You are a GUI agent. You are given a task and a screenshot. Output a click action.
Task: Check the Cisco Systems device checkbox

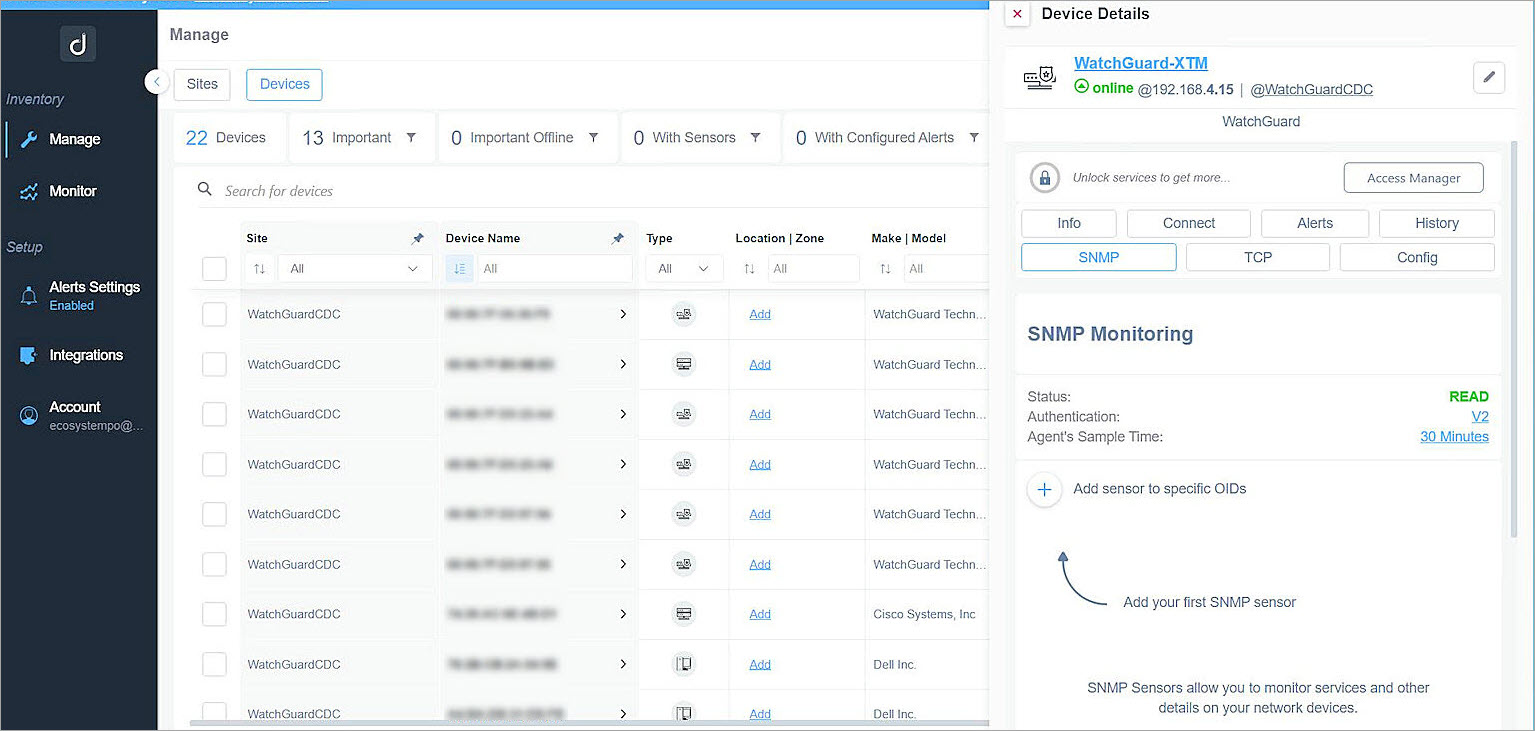tap(214, 614)
